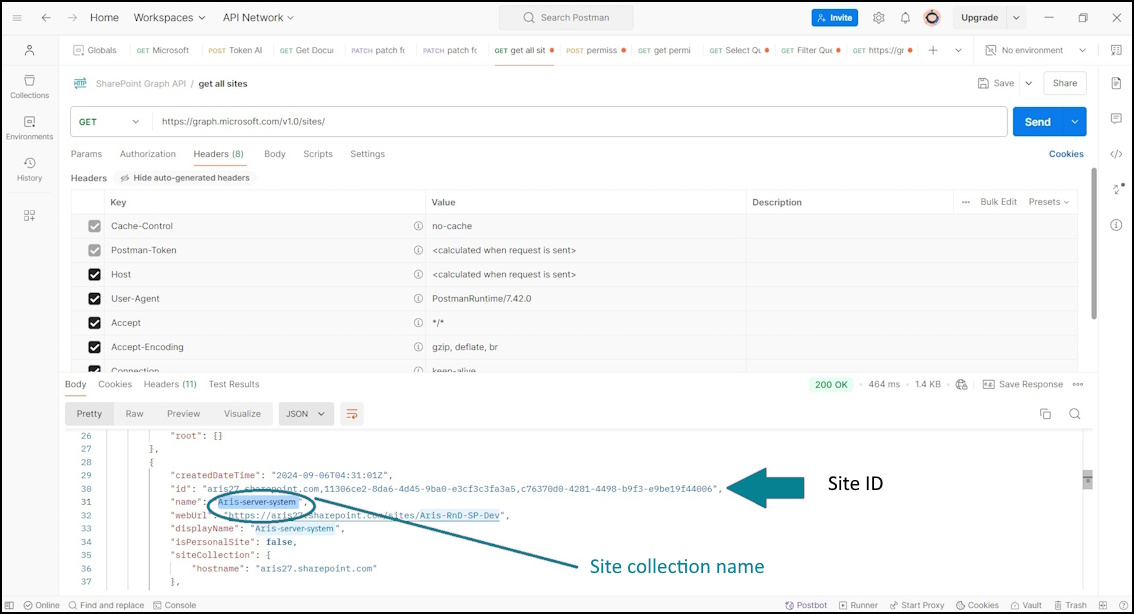Click the Send button

point(1038,121)
